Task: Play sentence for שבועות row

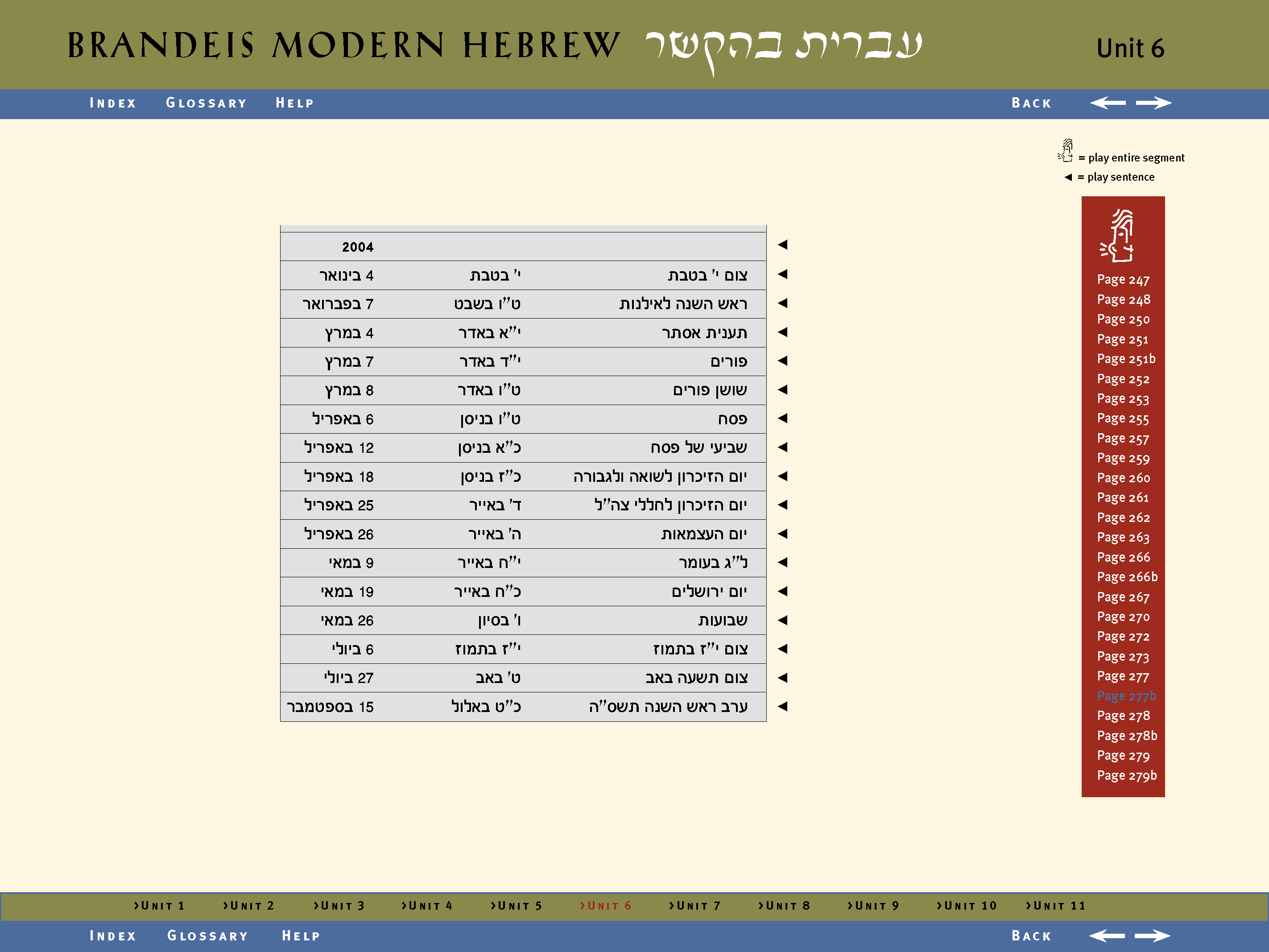Action: 782,621
